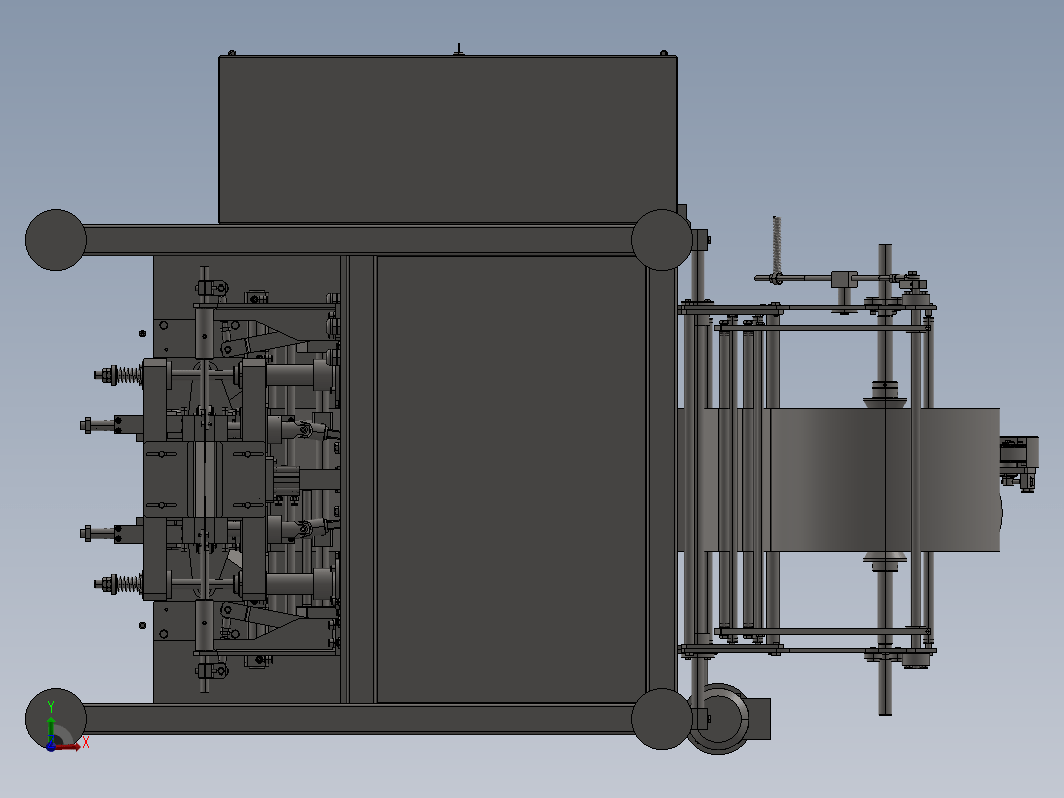
Task: Pick the bottom-right round foot pad
Action: click(662, 719)
